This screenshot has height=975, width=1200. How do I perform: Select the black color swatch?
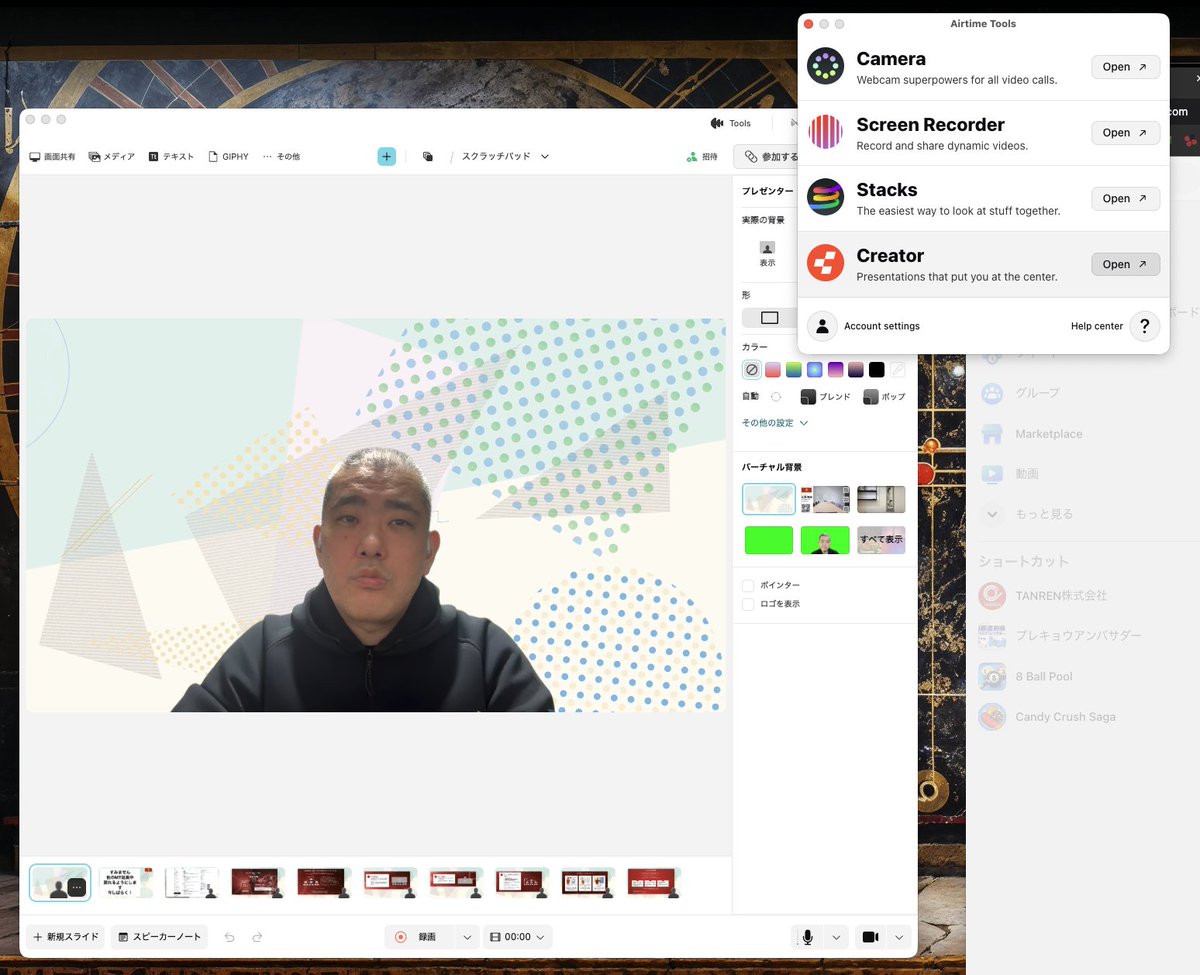click(x=876, y=369)
